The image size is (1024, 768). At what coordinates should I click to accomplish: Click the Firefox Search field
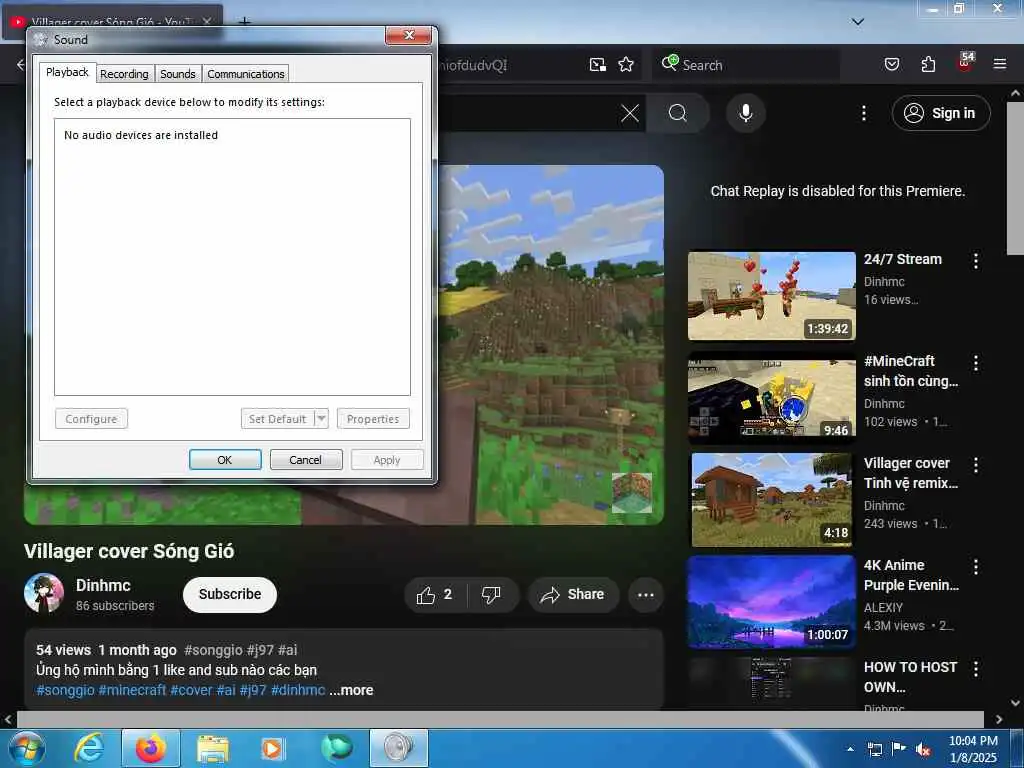tap(744, 65)
